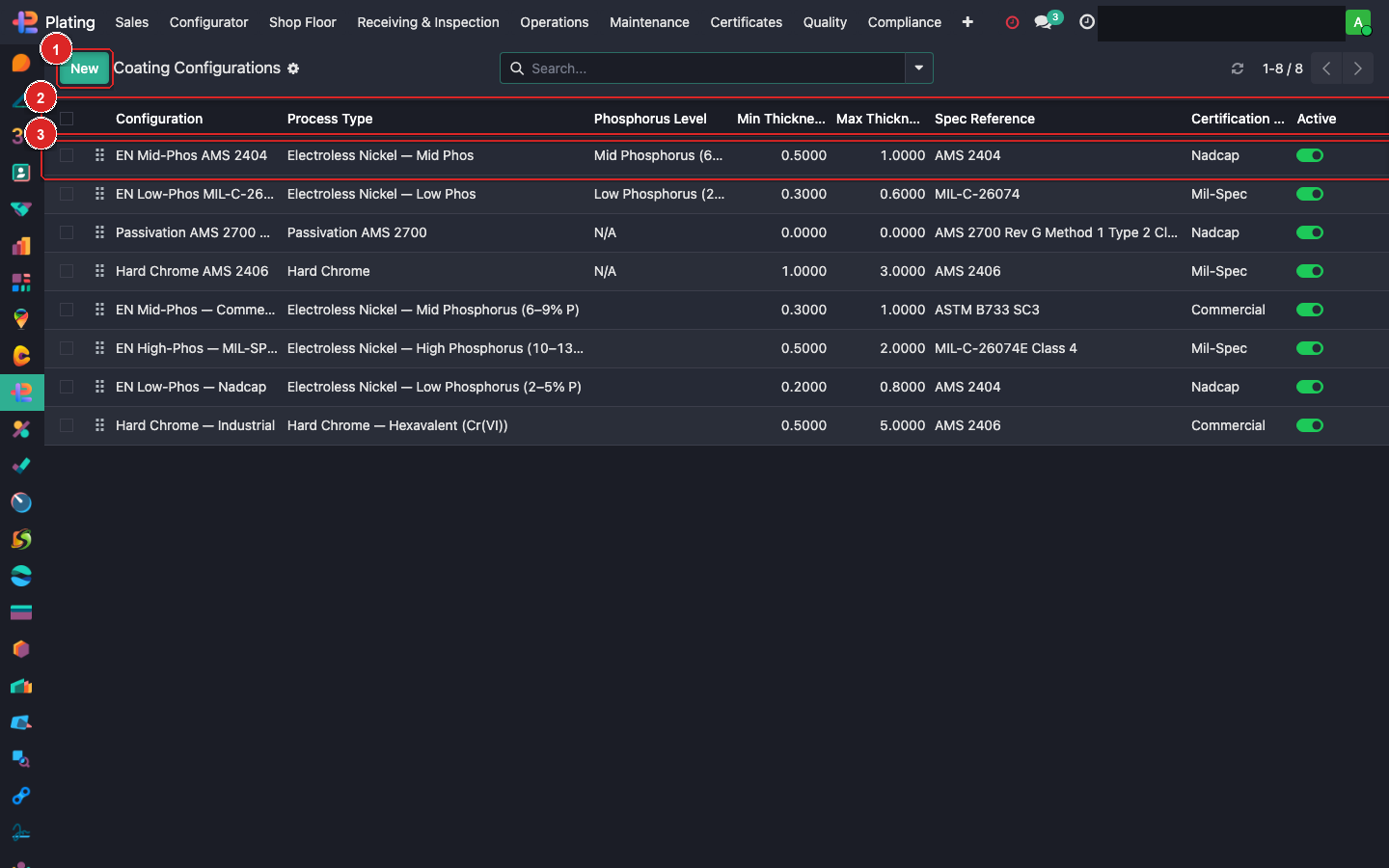Image resolution: width=1389 pixels, height=868 pixels.
Task: Click the settings gear beside Coating Configurations
Action: tap(293, 68)
